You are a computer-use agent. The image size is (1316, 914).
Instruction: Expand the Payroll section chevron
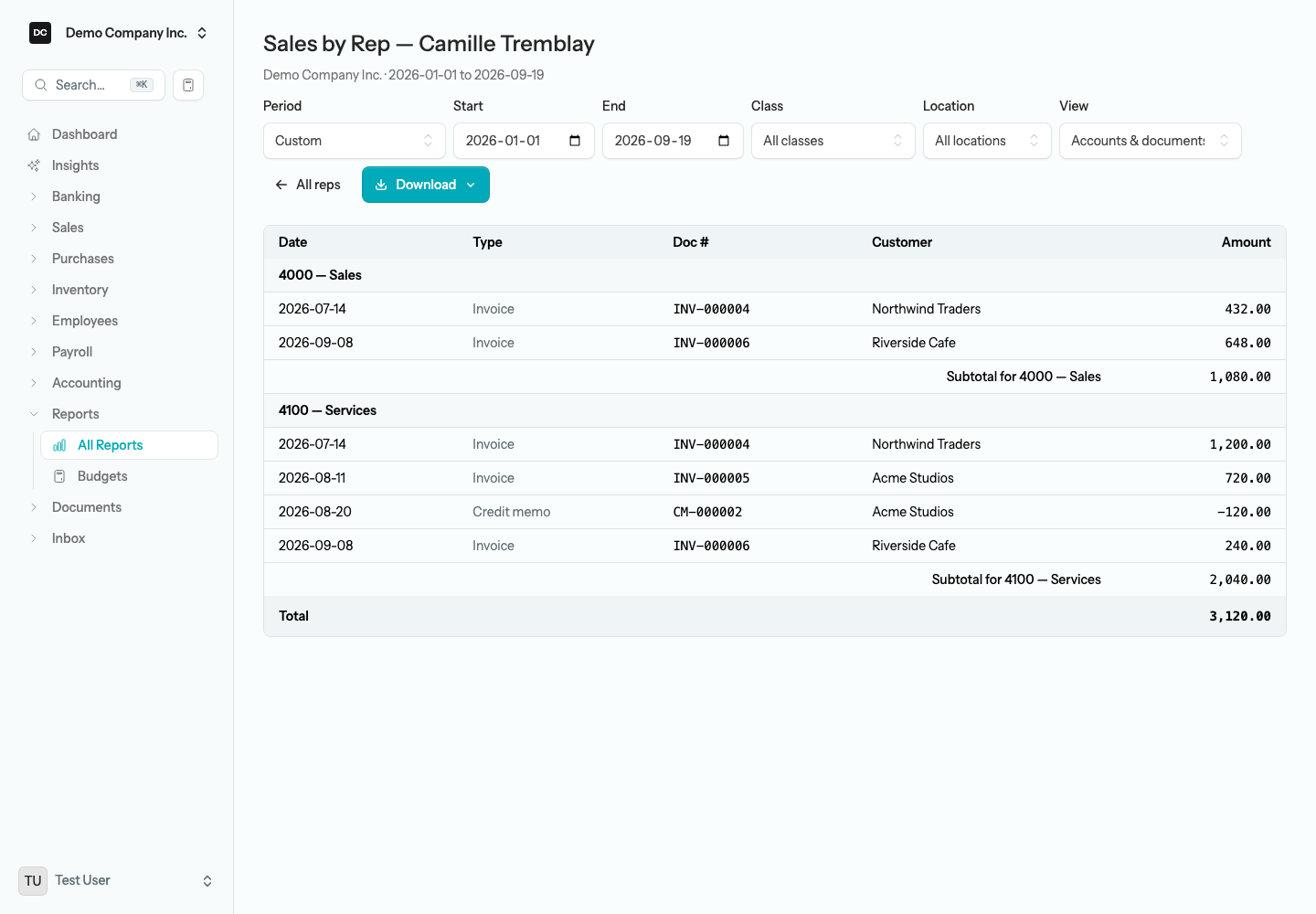[x=34, y=352]
